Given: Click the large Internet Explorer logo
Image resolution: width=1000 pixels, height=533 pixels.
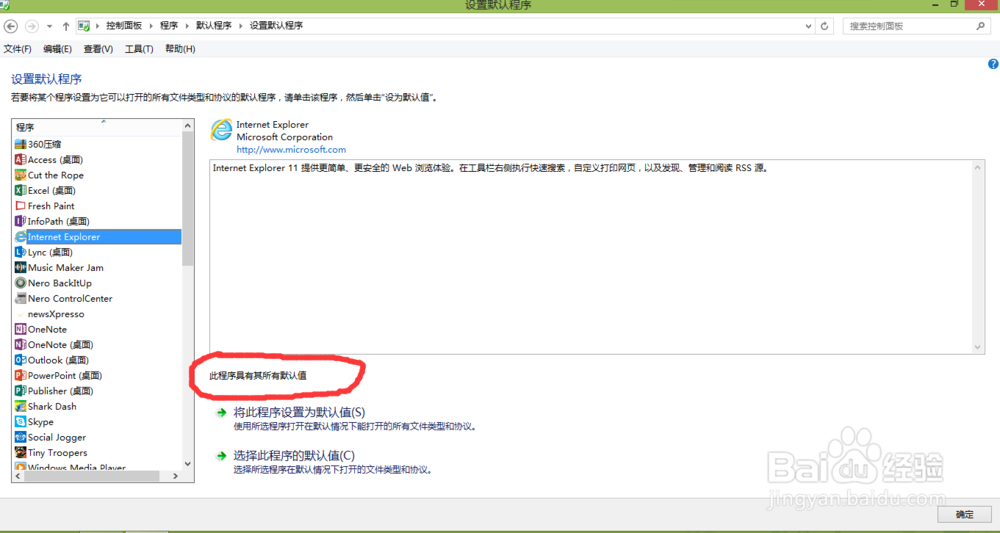Looking at the screenshot, I should pos(221,130).
